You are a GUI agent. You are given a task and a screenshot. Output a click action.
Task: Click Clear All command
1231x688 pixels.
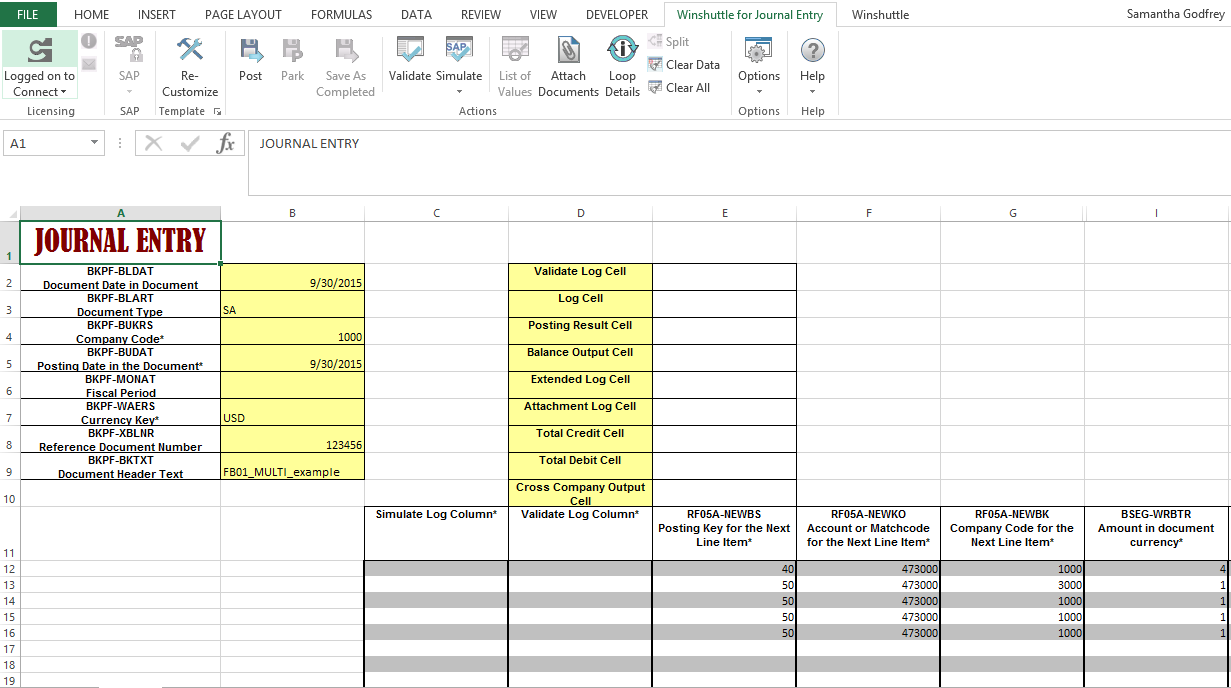click(679, 87)
